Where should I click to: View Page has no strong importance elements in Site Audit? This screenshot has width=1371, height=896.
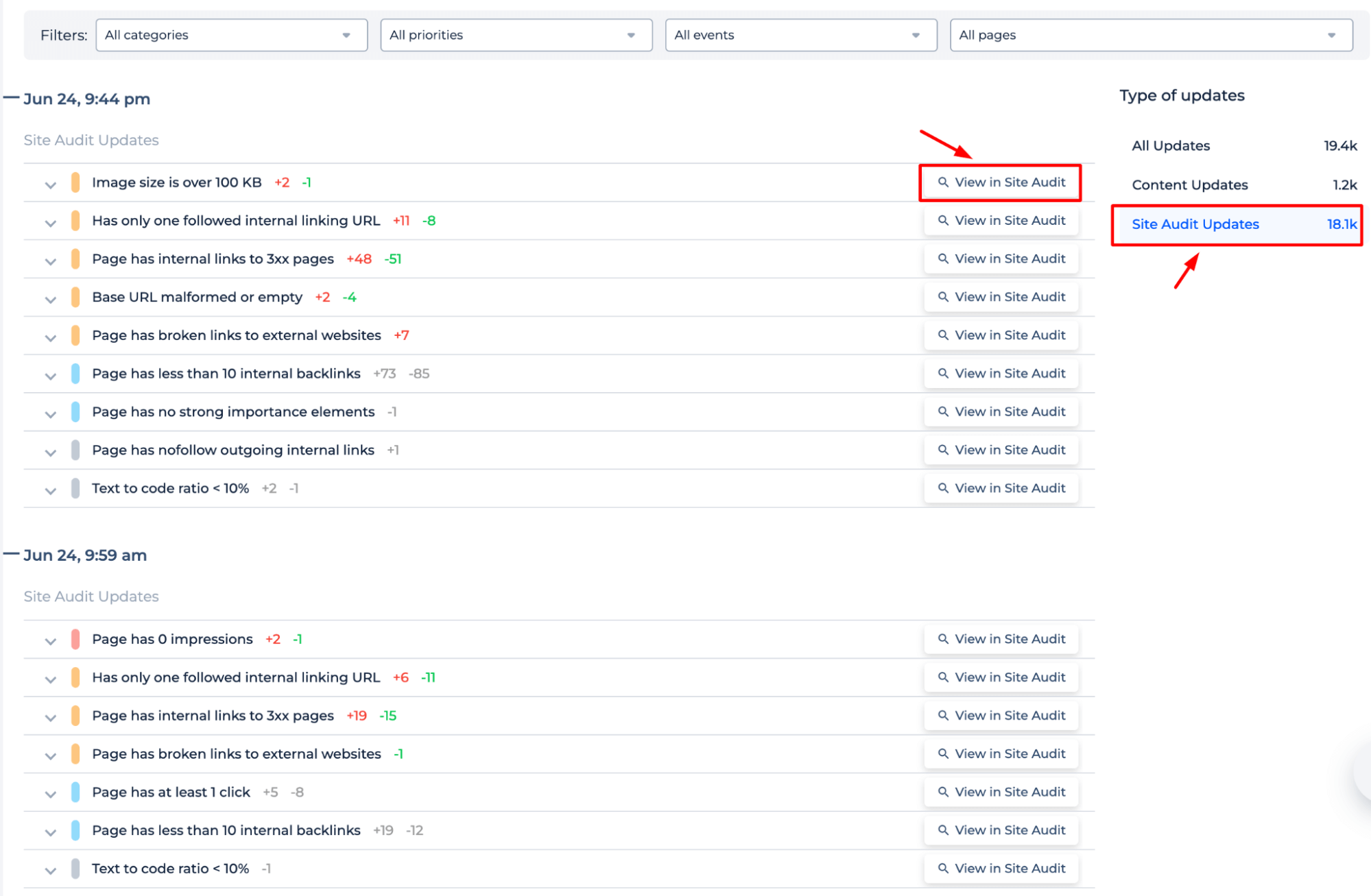(x=1001, y=411)
